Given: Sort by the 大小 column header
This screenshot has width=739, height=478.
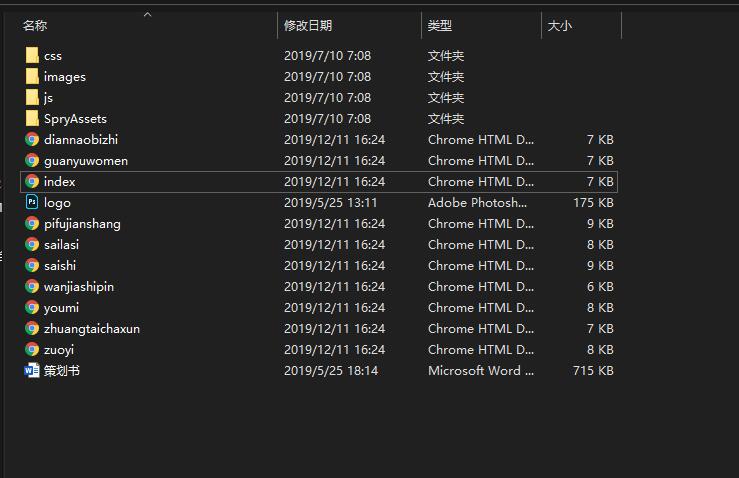Looking at the screenshot, I should (x=559, y=25).
